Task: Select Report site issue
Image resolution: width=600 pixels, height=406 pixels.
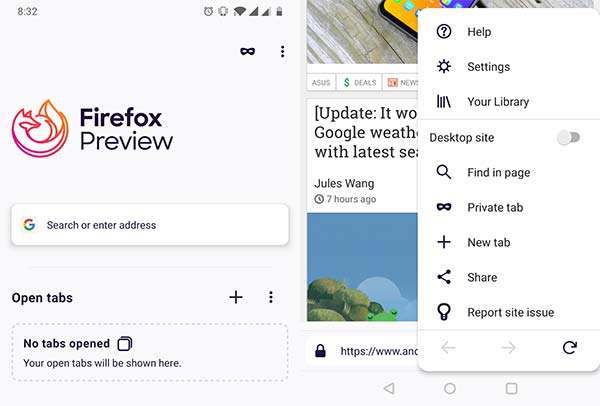Action: coord(509,312)
